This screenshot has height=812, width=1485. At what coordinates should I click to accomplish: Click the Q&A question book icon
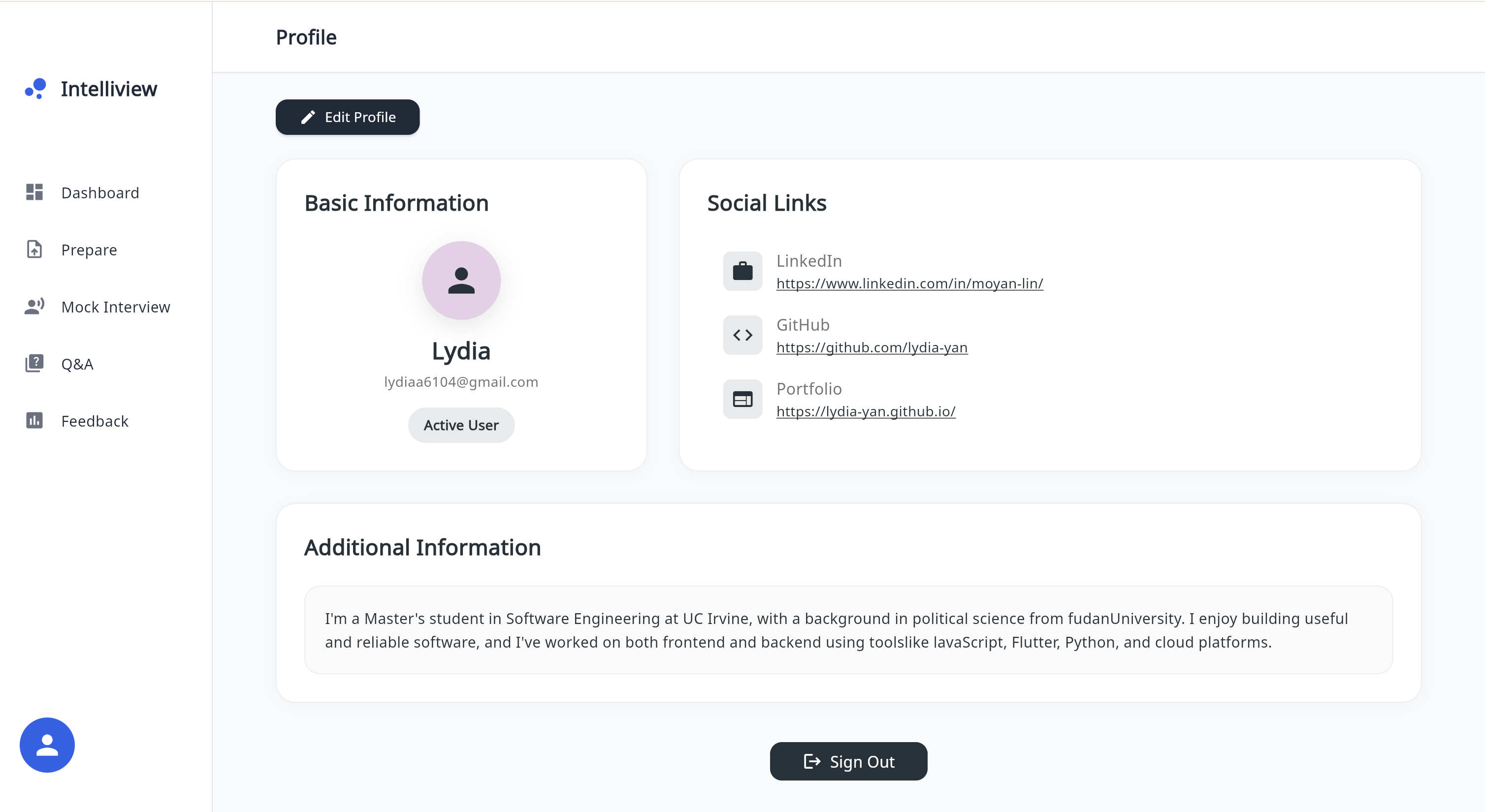click(34, 364)
